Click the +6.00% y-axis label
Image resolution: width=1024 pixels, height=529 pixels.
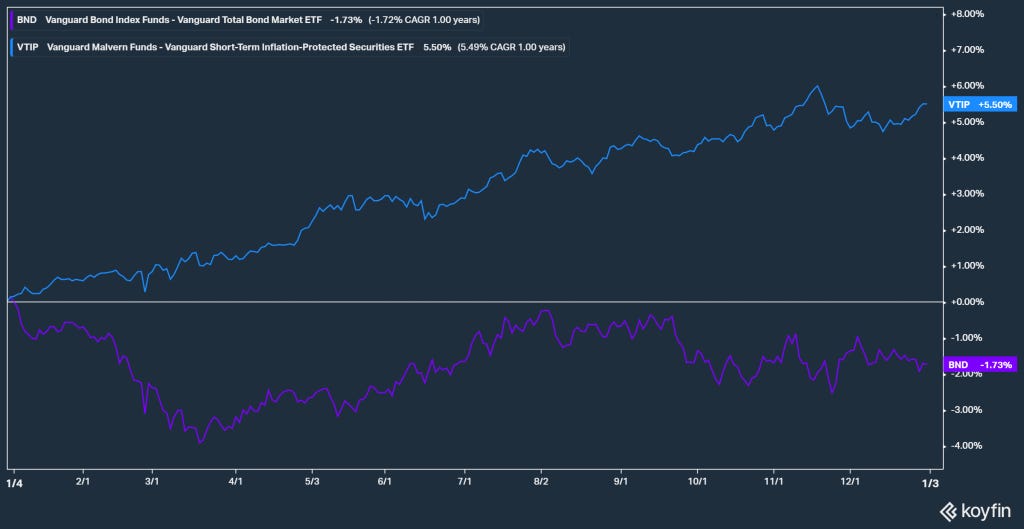968,86
